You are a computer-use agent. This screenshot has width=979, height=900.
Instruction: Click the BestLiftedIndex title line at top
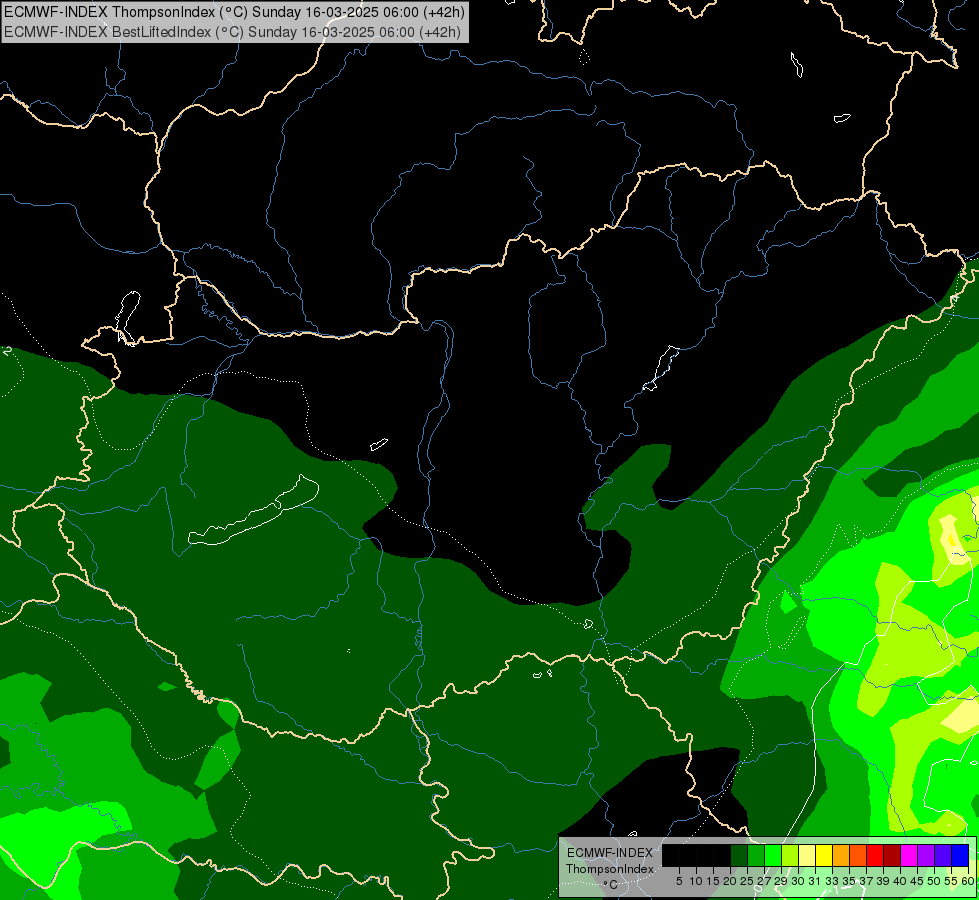[x=232, y=32]
